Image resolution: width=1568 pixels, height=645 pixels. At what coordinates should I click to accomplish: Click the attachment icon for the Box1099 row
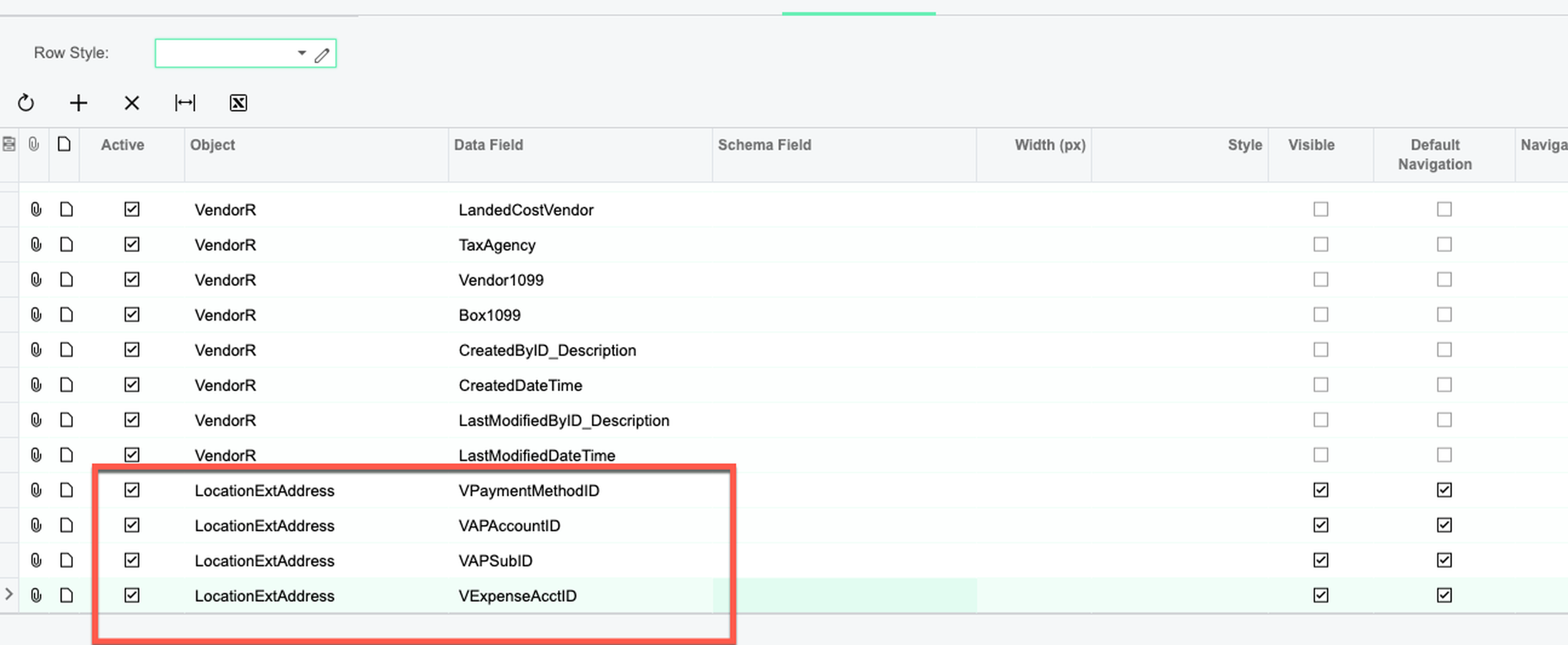tap(36, 315)
